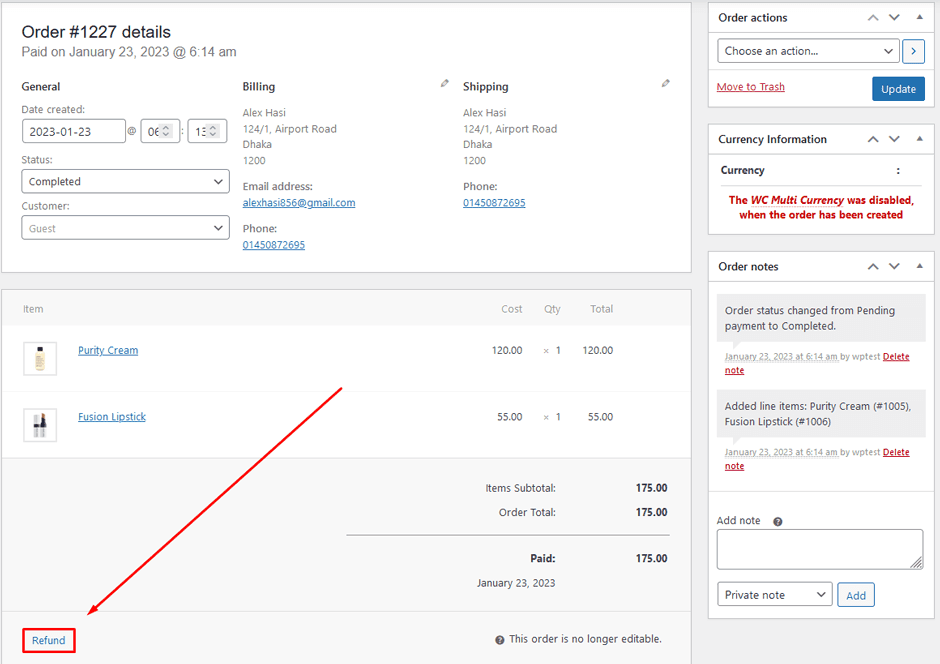Run the selected order action with arrow button

pos(913,50)
